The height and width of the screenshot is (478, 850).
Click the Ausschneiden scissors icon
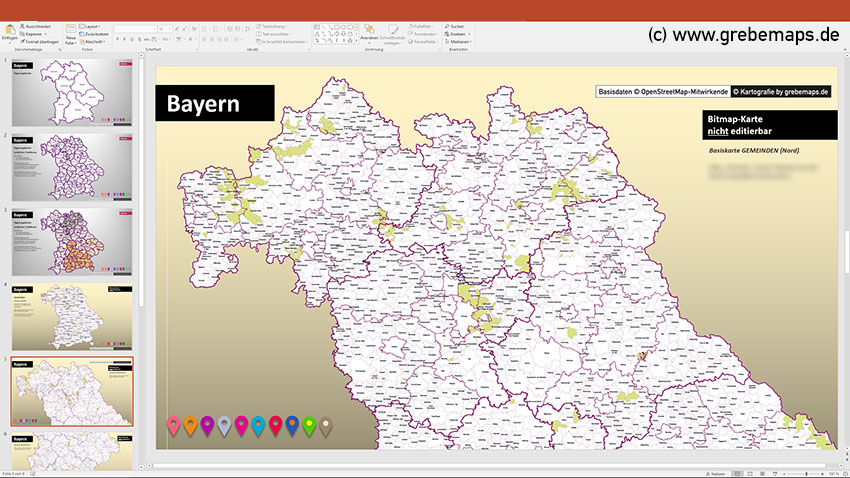tap(24, 25)
